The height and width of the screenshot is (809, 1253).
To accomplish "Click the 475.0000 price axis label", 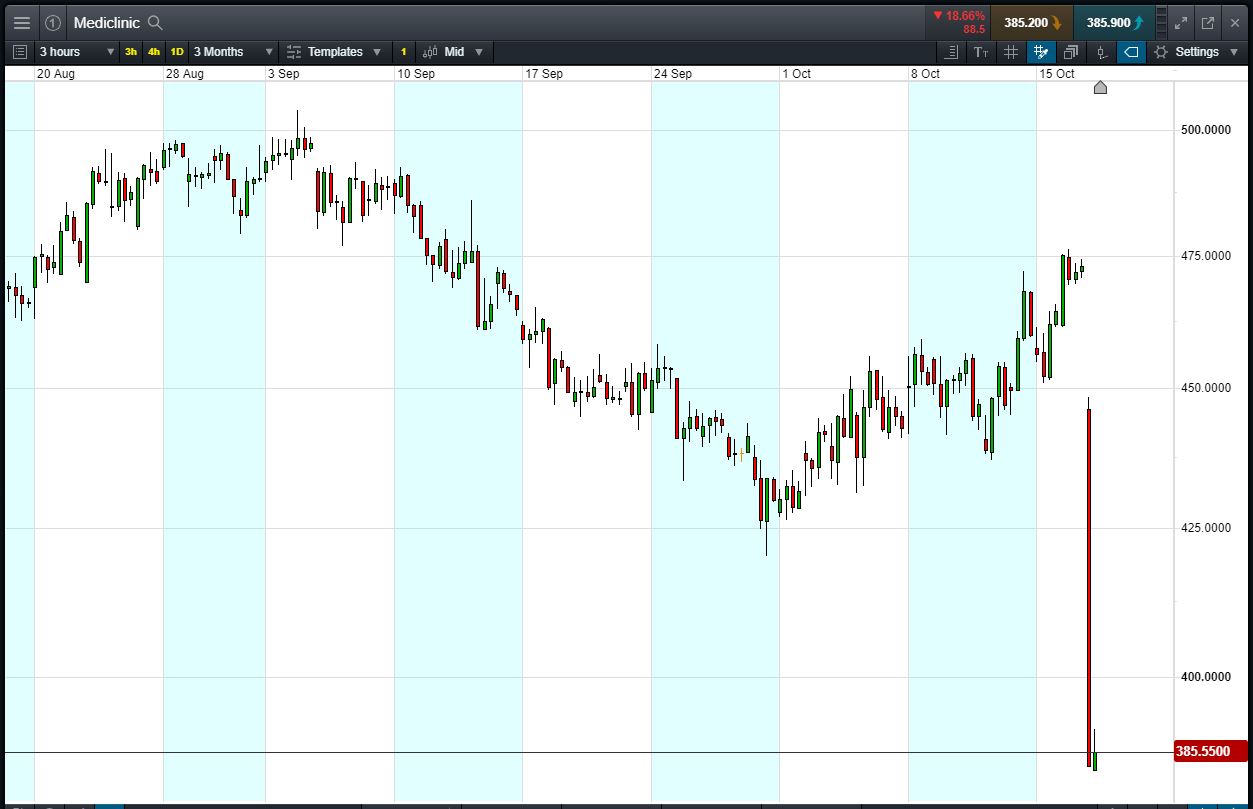I will [1206, 256].
